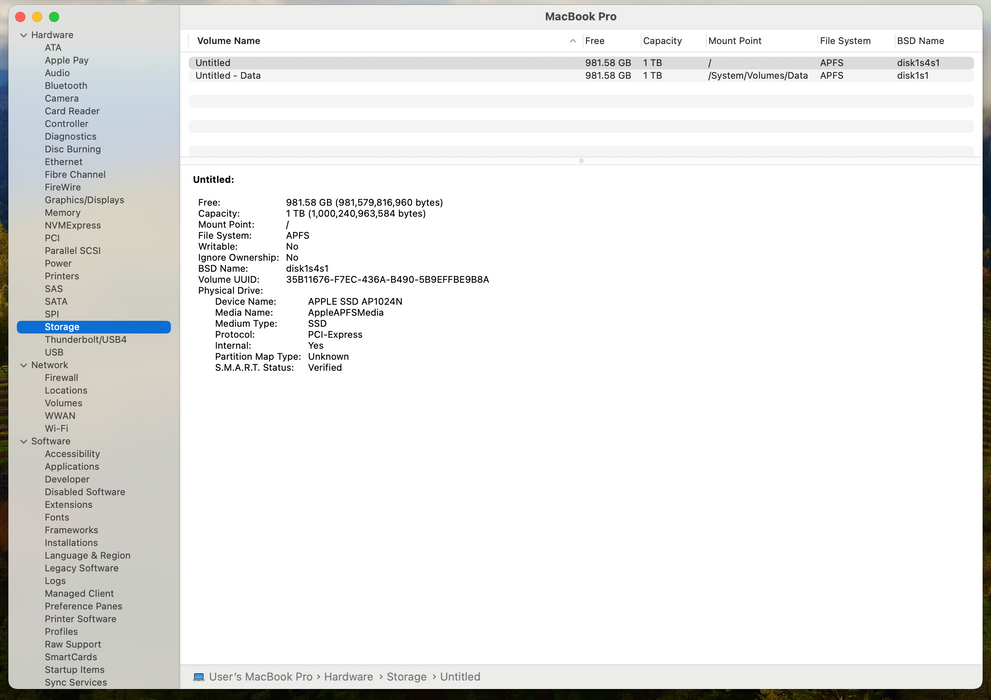
Task: Select Extensions in the sidebar
Action: pyautogui.click(x=68, y=505)
